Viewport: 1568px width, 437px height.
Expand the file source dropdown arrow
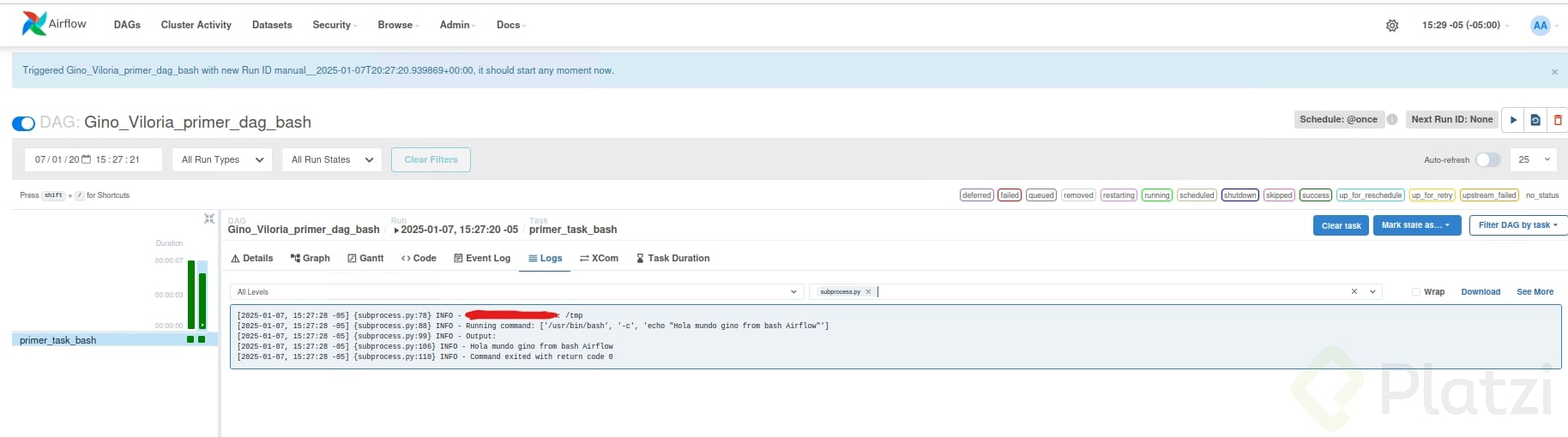1372,291
